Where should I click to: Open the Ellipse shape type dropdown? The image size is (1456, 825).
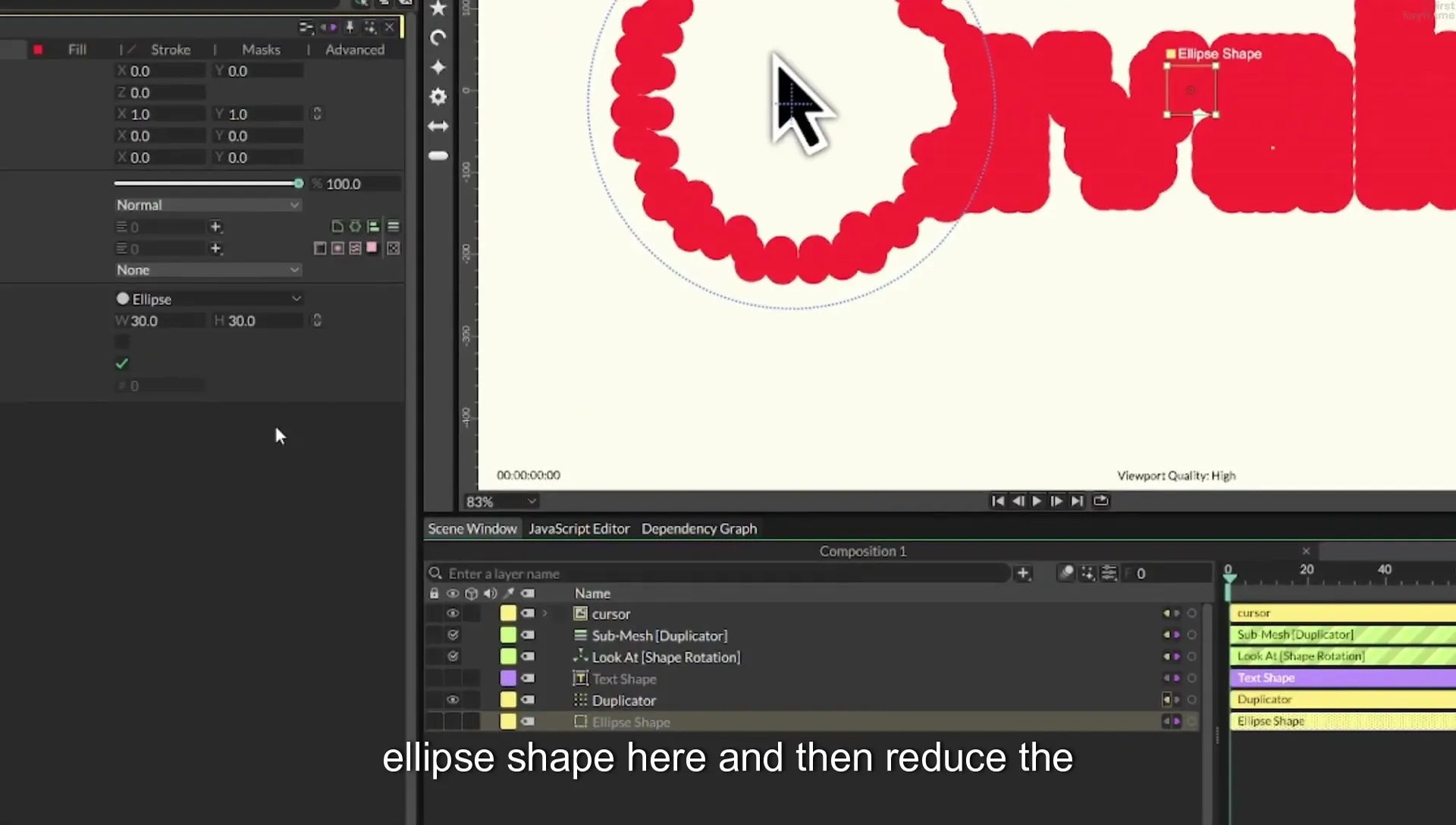[208, 300]
